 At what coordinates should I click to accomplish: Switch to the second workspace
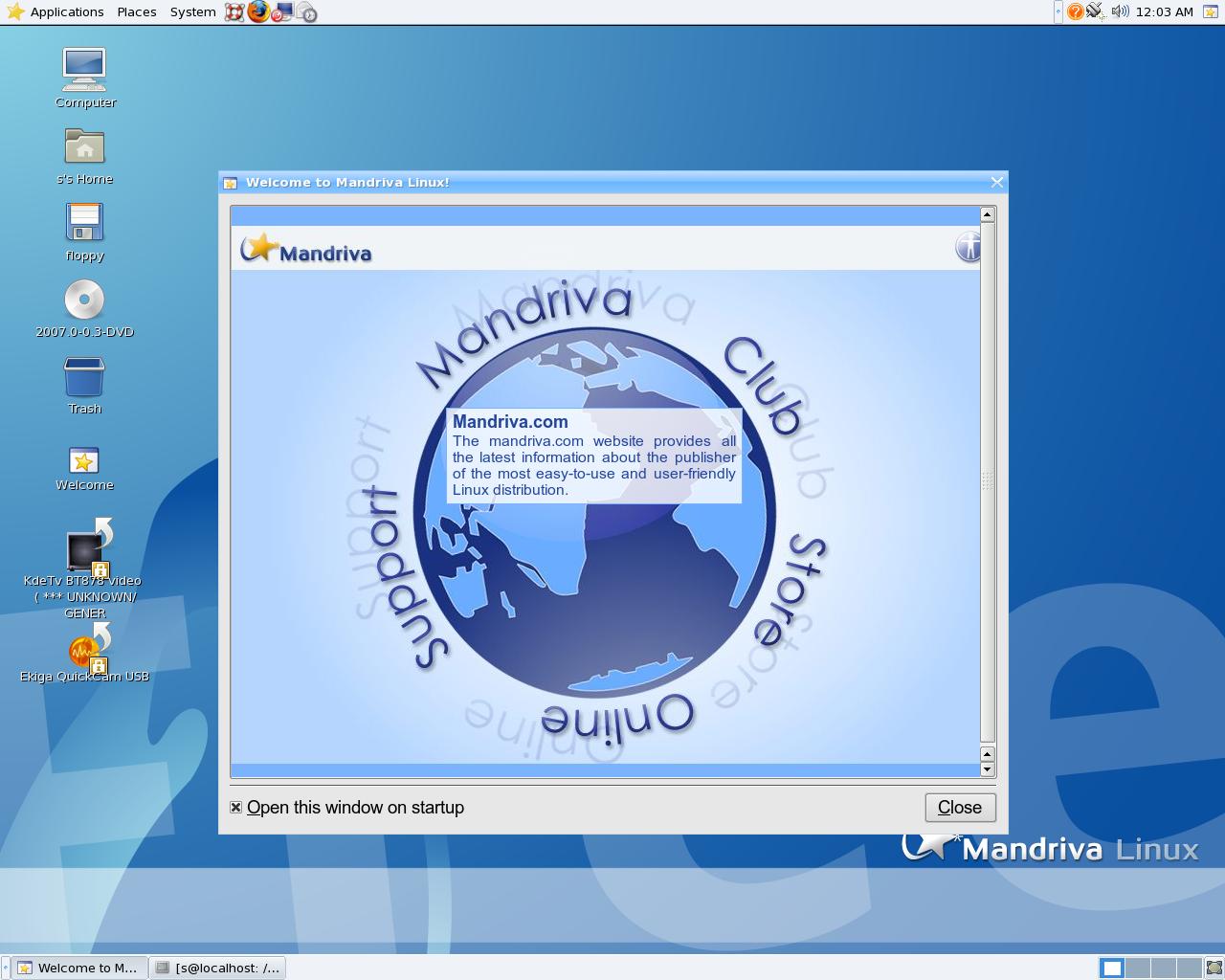pyautogui.click(x=1137, y=969)
